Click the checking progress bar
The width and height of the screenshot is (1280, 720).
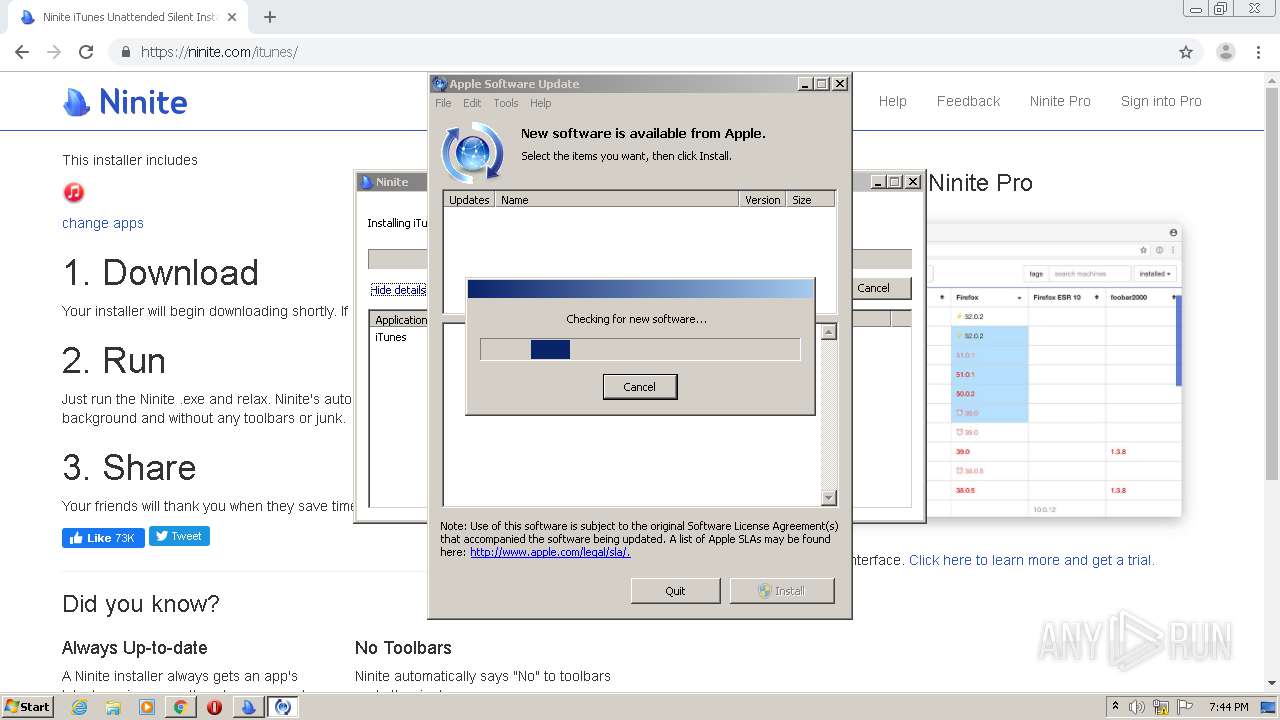click(640, 349)
